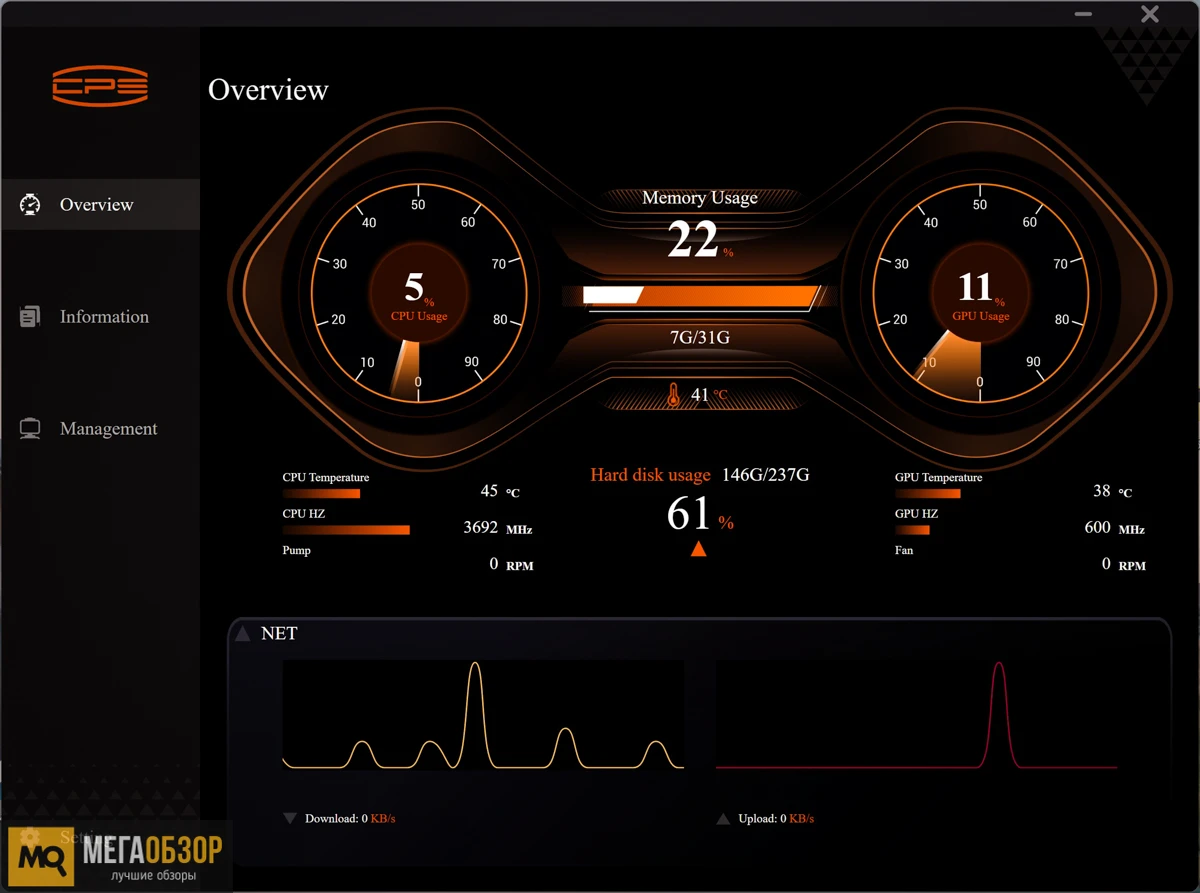The image size is (1200, 893).
Task: Click the "NET" panel title
Action: click(x=279, y=634)
